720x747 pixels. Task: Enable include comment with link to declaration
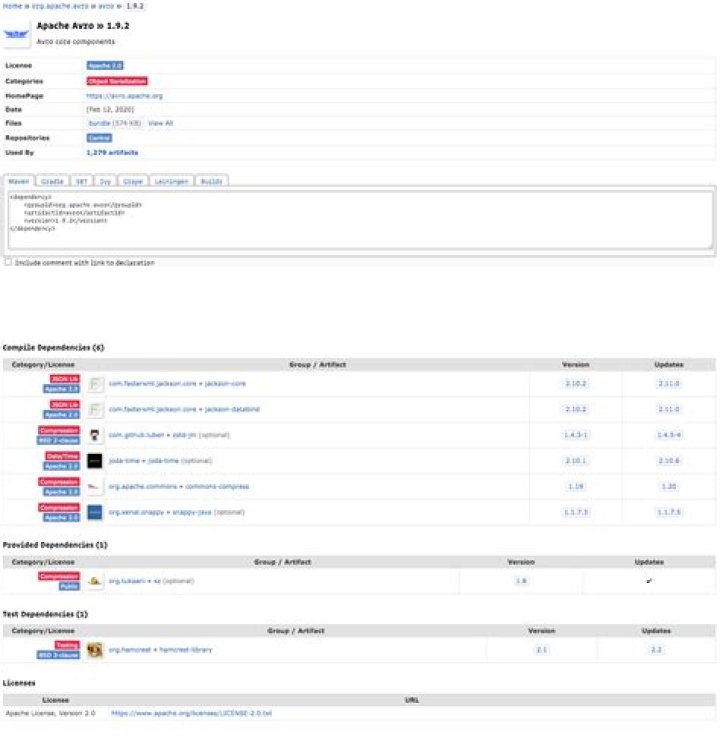click(x=8, y=262)
